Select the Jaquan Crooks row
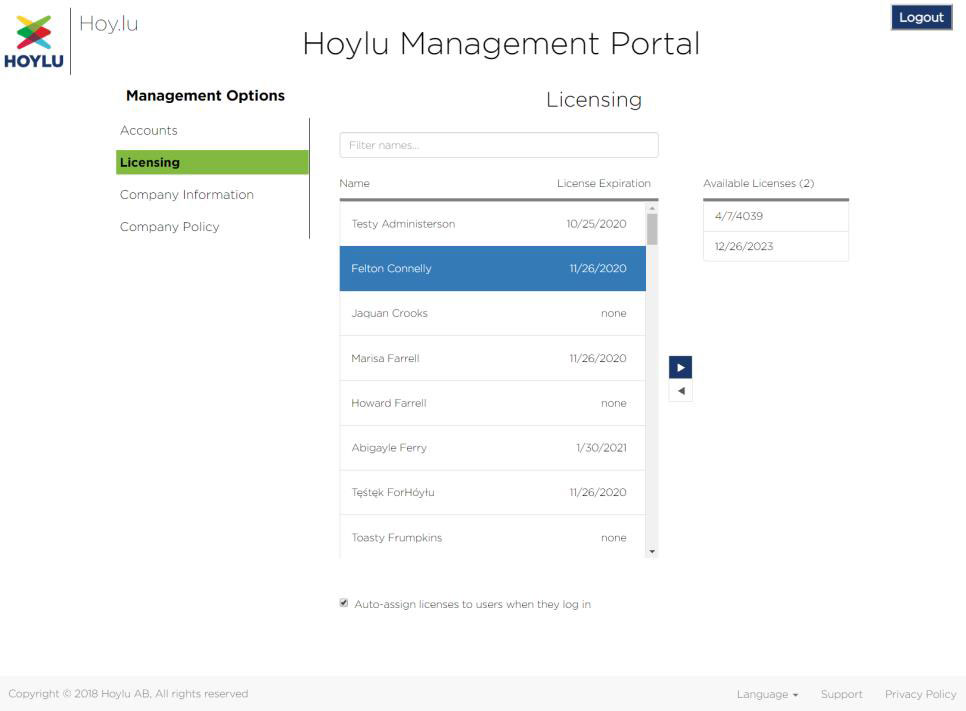This screenshot has height=711, width=966. [x=492, y=313]
